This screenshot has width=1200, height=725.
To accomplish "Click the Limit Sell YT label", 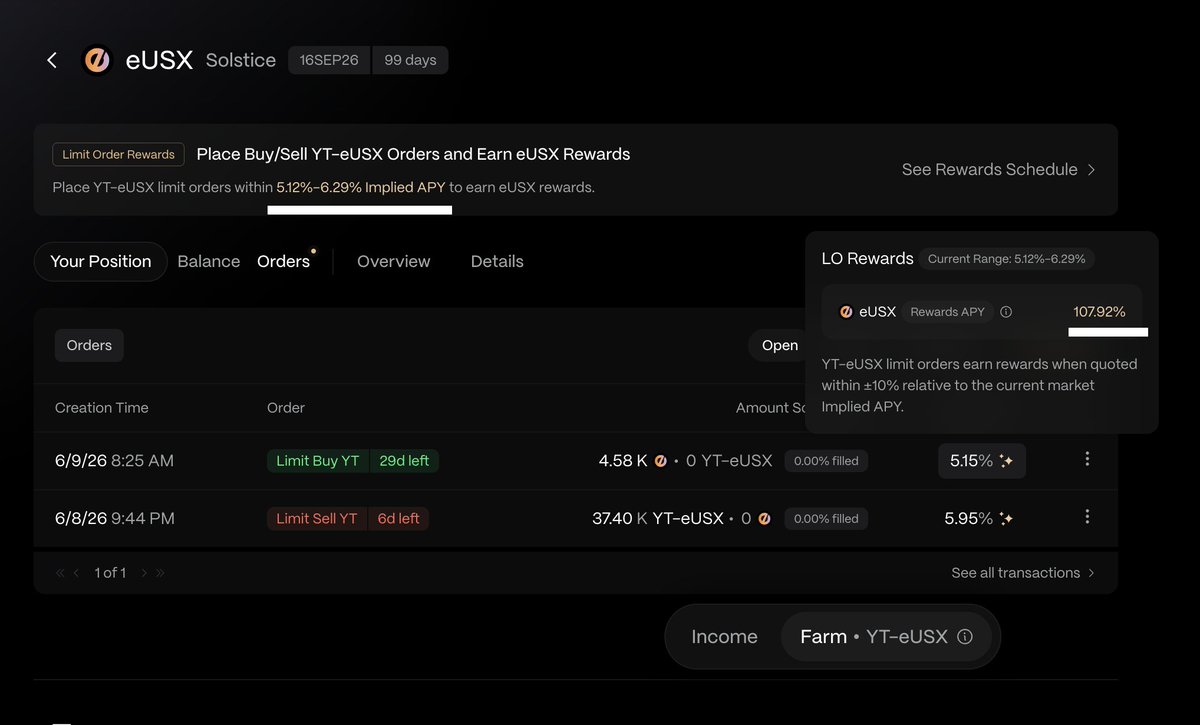I will click(316, 519).
